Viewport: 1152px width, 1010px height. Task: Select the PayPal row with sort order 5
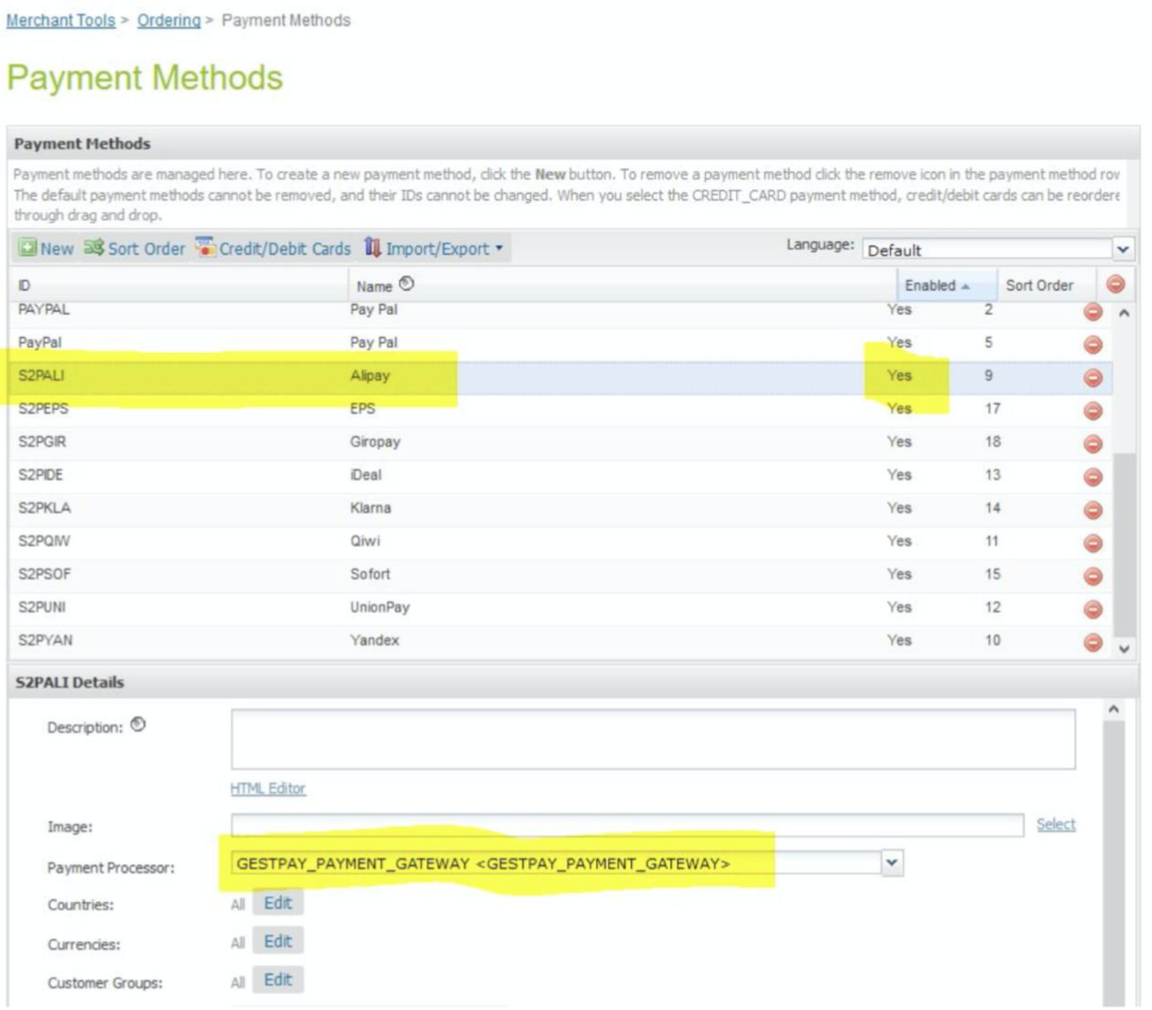[561, 343]
